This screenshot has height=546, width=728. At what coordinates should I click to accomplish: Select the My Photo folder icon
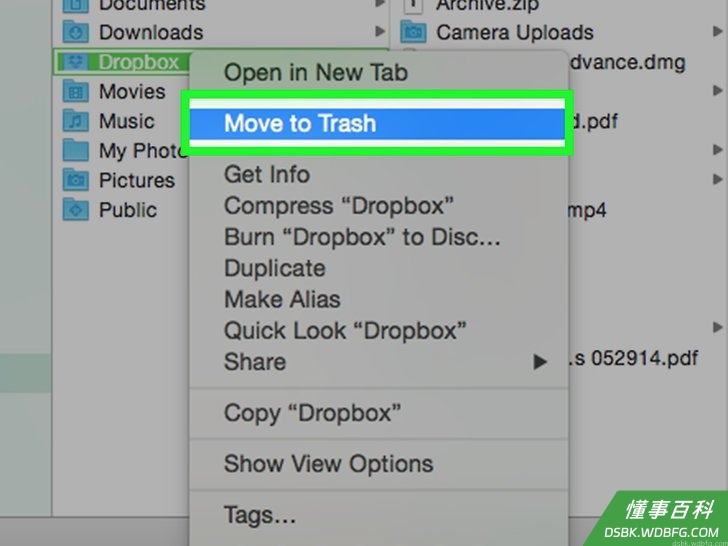tap(75, 150)
